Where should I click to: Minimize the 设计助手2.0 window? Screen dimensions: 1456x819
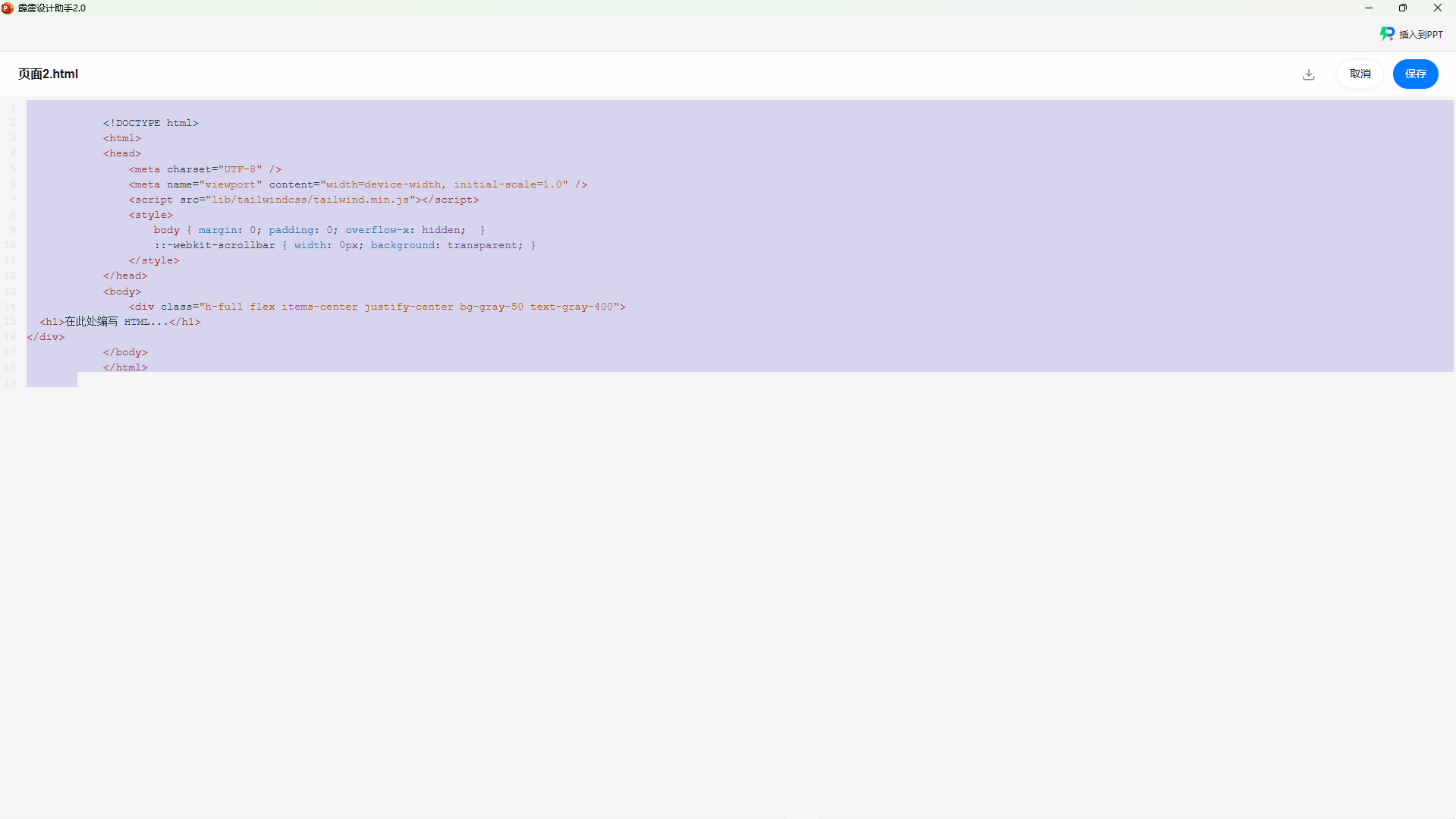tap(1368, 8)
